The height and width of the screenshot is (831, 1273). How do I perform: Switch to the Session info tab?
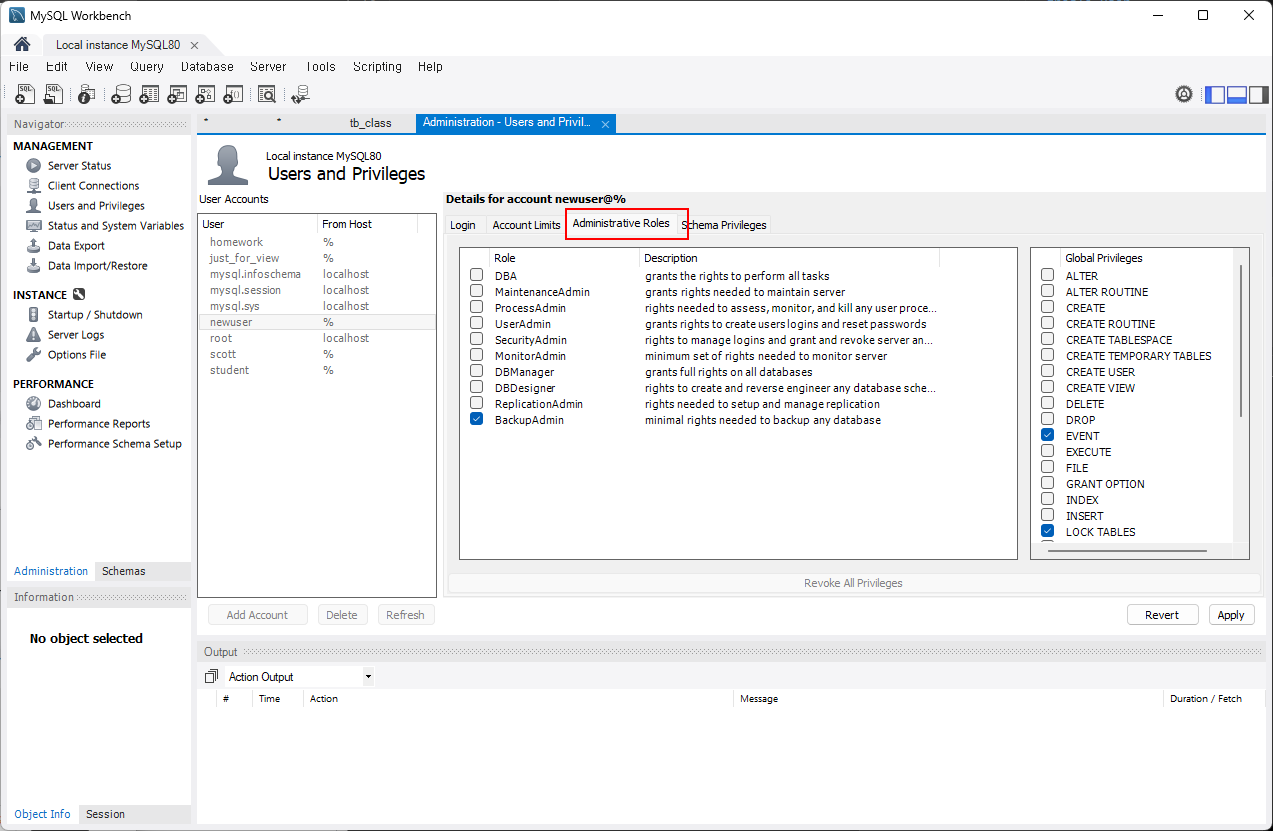[x=105, y=814]
